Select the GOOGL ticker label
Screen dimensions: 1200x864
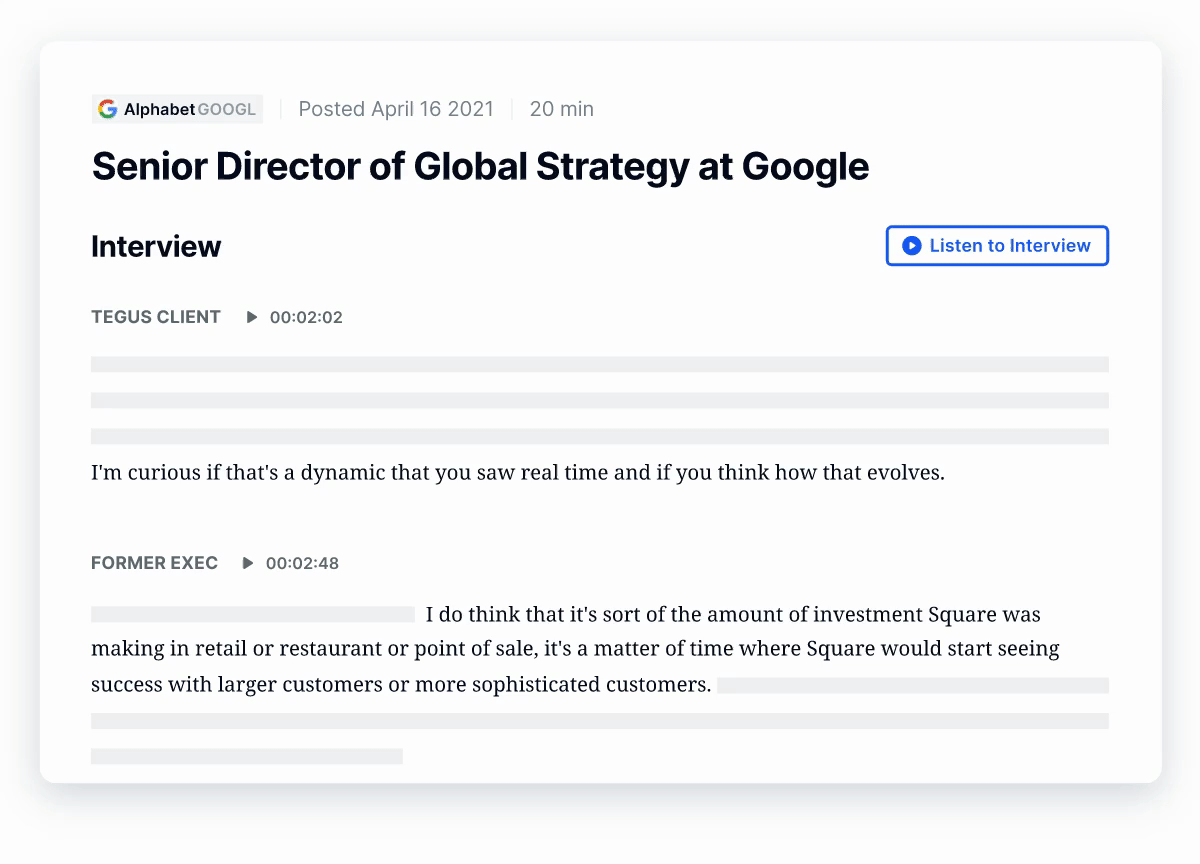tap(224, 109)
